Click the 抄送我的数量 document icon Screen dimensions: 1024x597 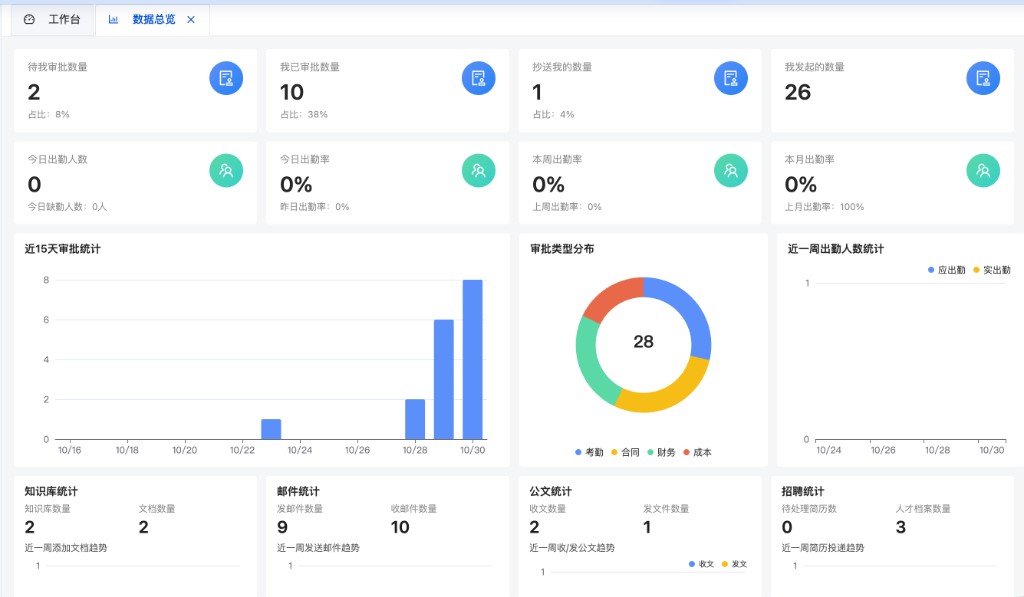coord(731,78)
